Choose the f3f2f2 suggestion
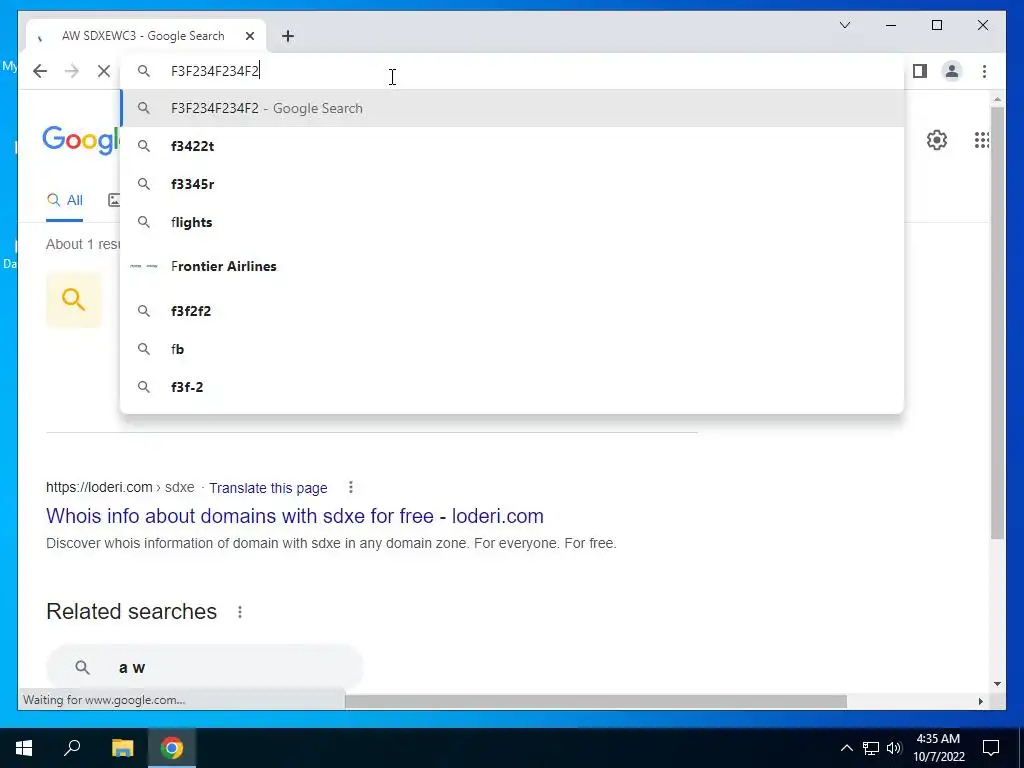Image resolution: width=1024 pixels, height=768 pixels. (x=513, y=311)
